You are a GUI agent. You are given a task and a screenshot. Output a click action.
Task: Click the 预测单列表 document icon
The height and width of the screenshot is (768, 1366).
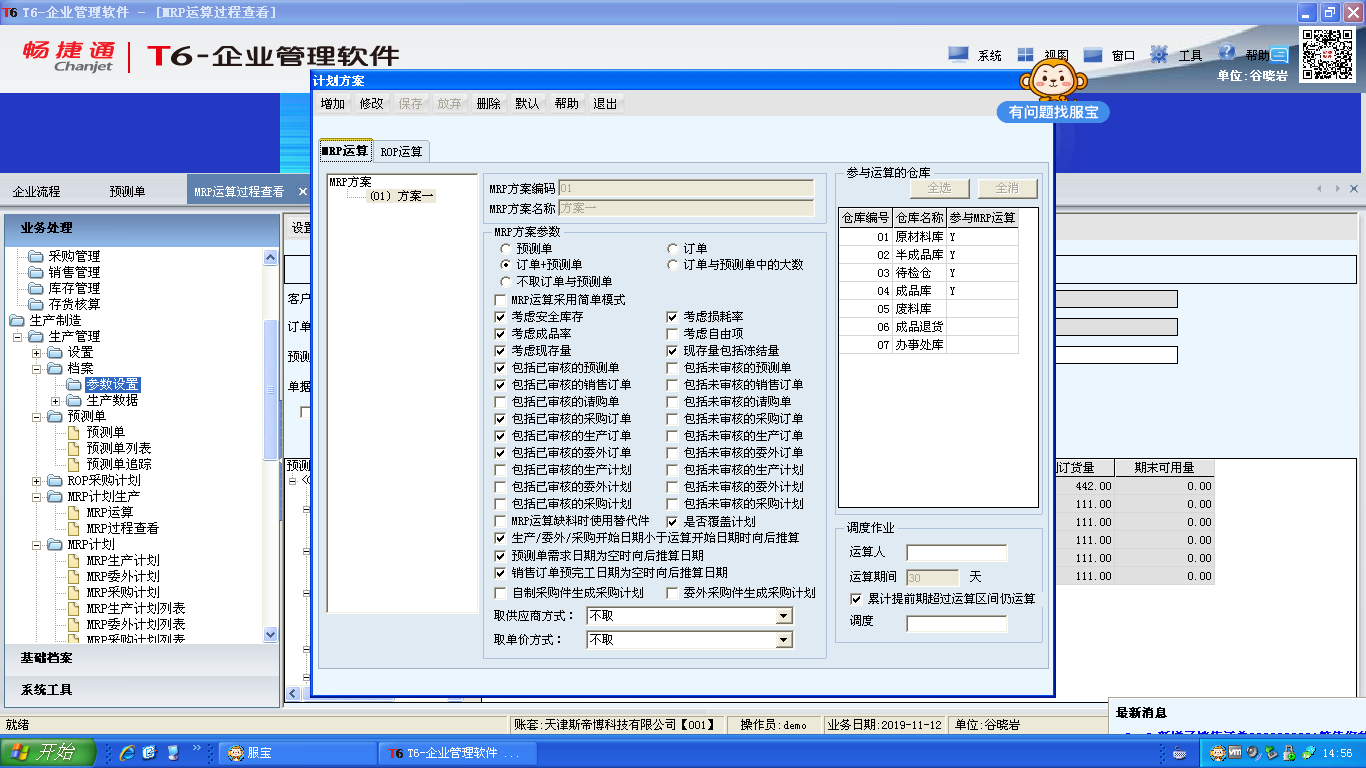[x=74, y=448]
